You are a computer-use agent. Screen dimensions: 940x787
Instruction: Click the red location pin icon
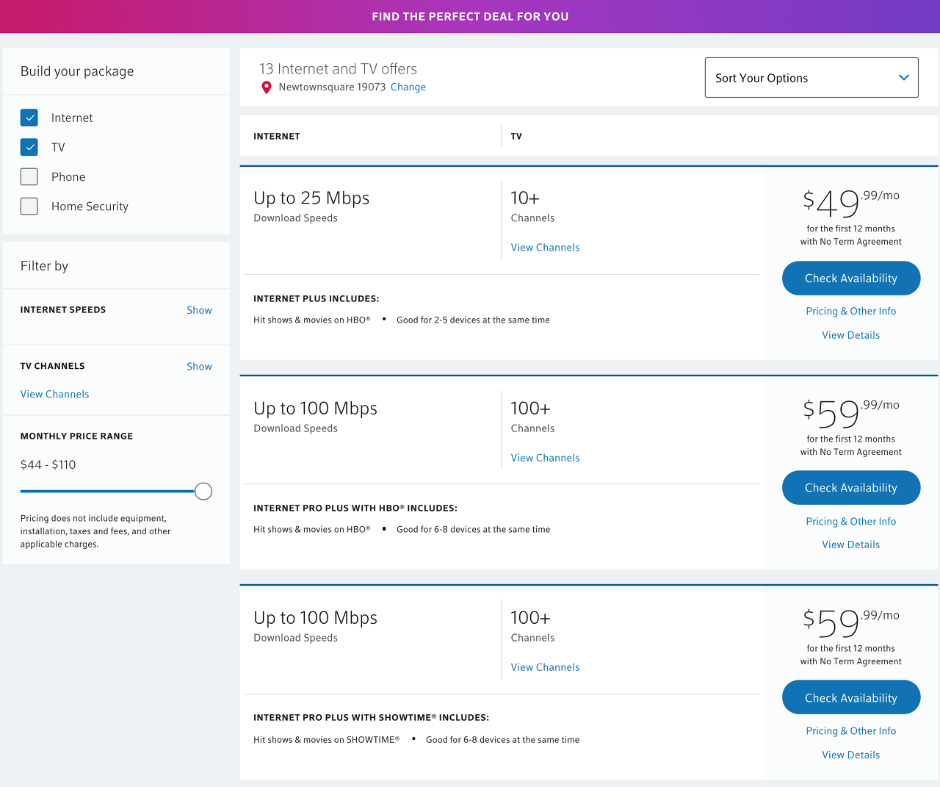[266, 88]
